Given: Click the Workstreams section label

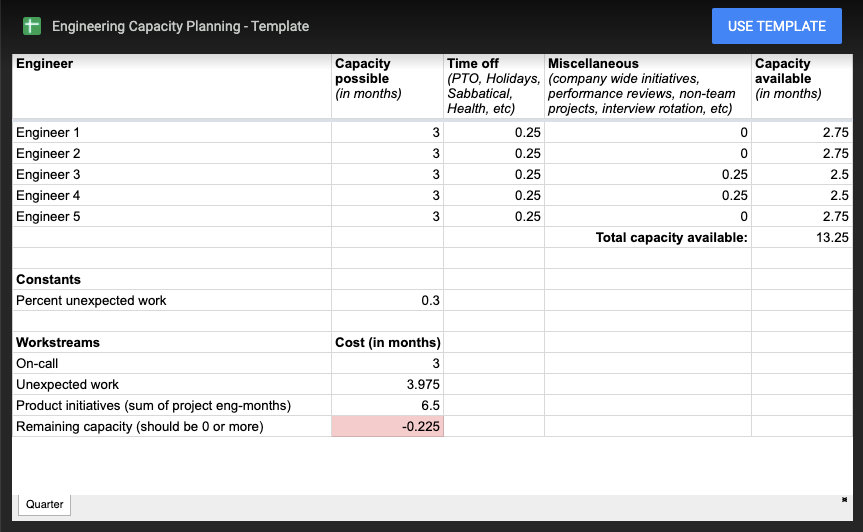Looking at the screenshot, I should [x=58, y=342].
